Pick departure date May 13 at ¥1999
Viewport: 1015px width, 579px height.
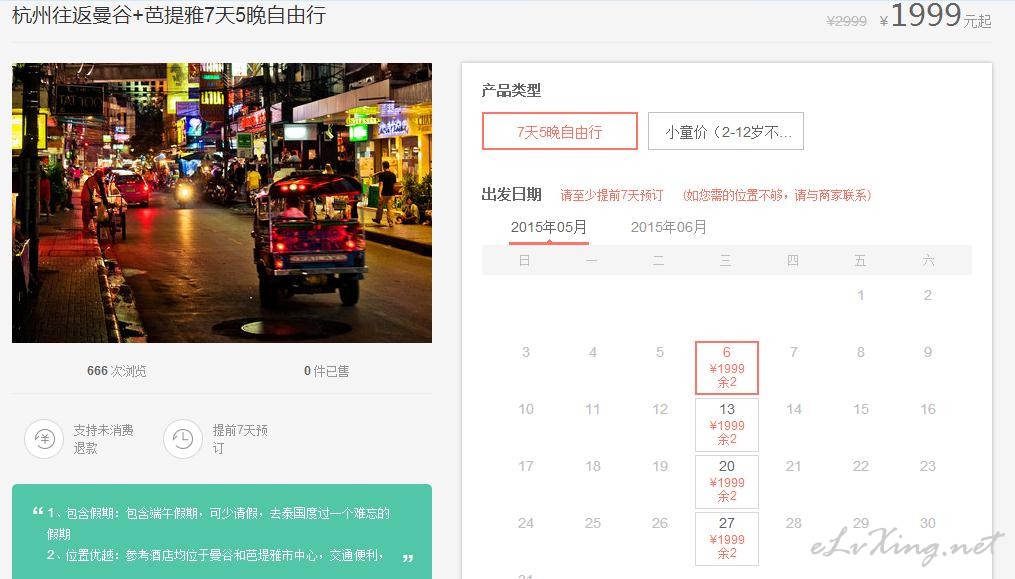pyautogui.click(x=727, y=425)
